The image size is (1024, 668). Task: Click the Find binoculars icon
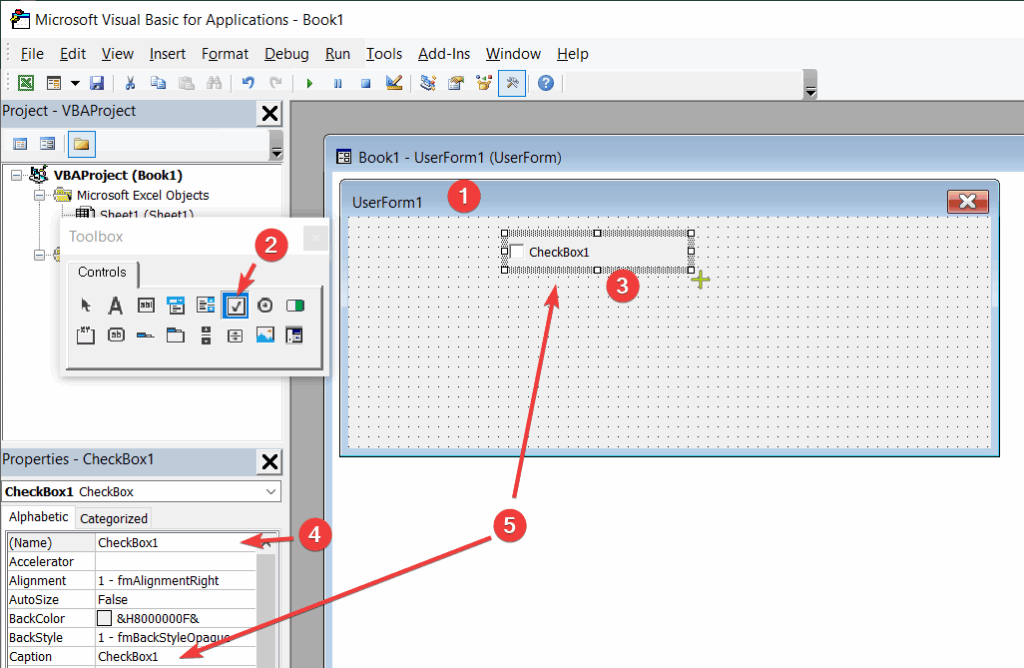(214, 83)
